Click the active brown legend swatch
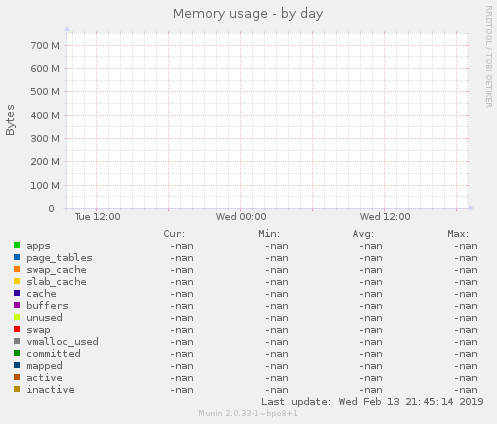 (x=17, y=377)
